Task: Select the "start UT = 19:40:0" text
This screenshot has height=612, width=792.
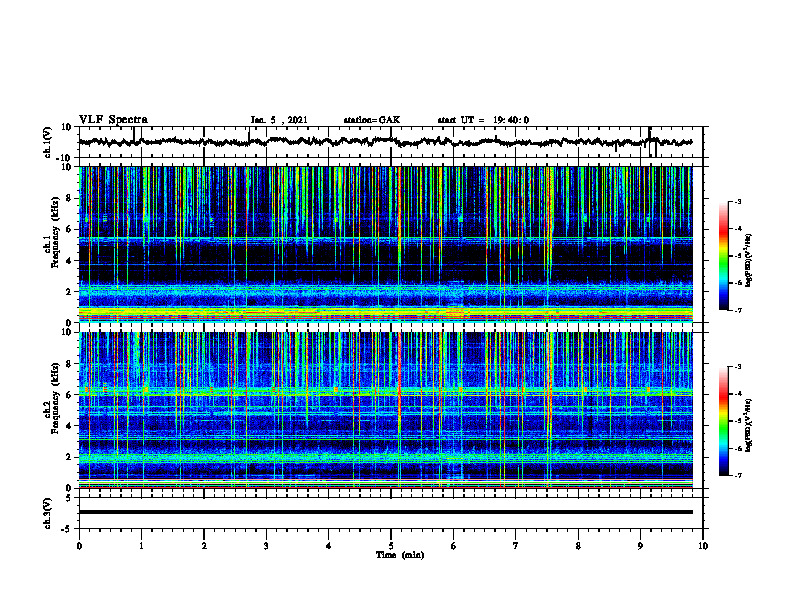Action: click(483, 120)
